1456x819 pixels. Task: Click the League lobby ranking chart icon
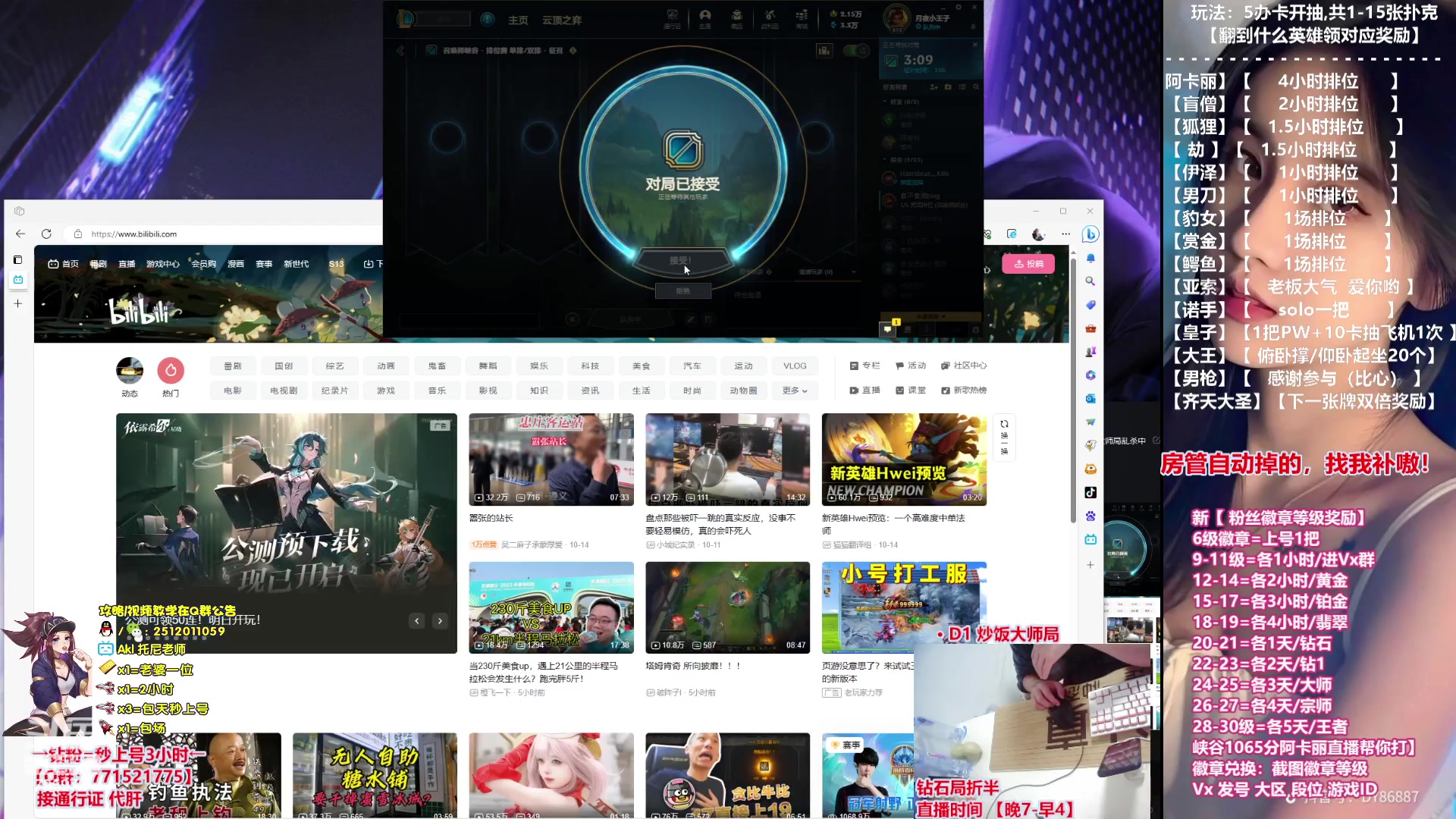click(x=824, y=51)
